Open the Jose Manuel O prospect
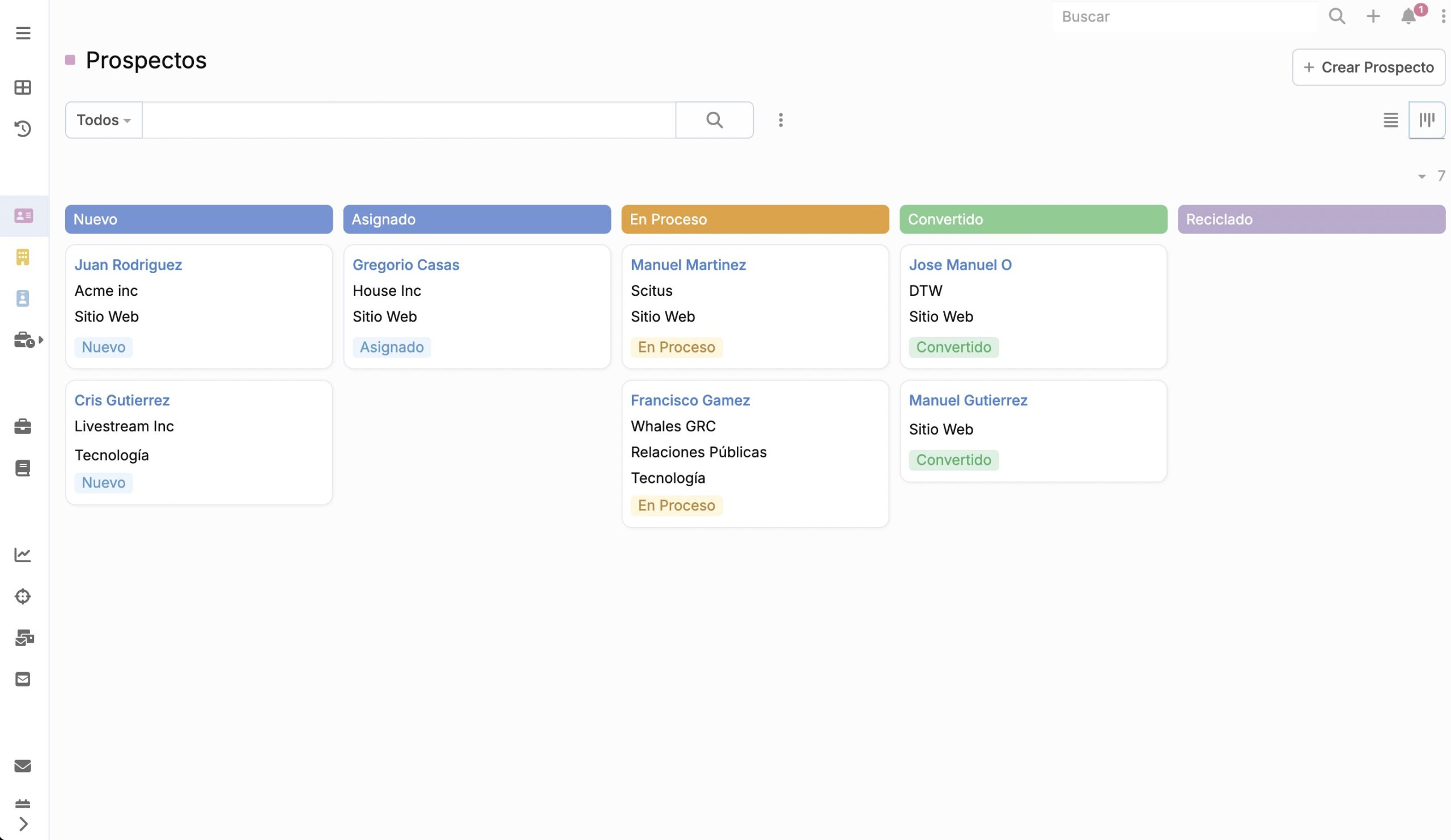Screen dimensions: 1451x840 point(960,265)
